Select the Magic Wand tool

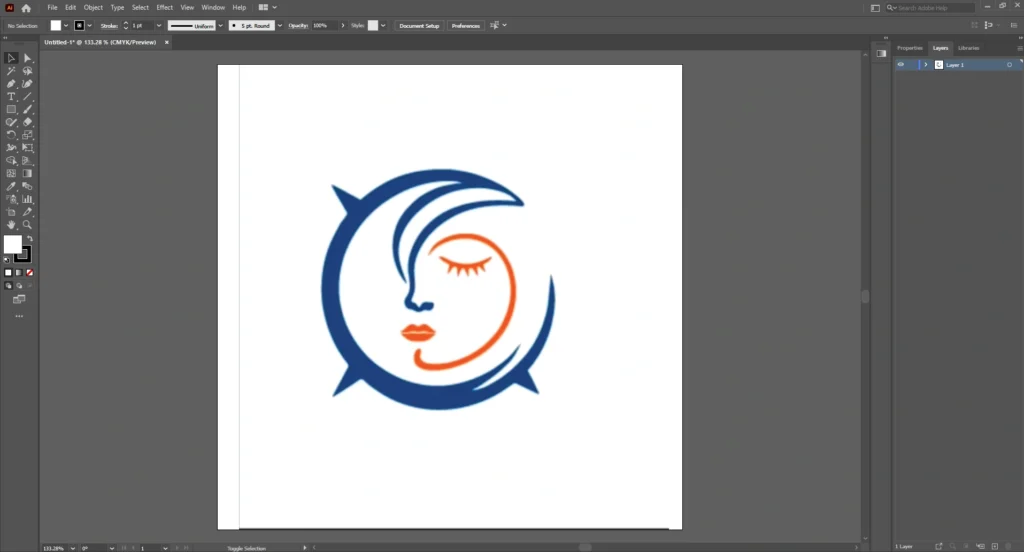point(11,71)
